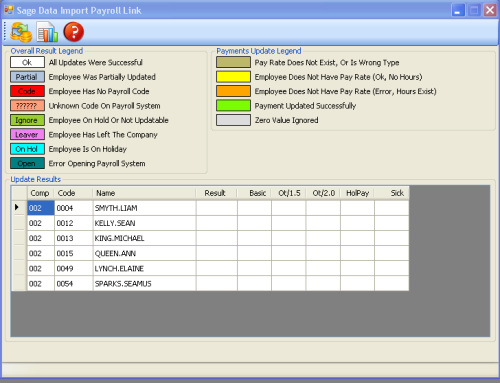Screen dimensions: 500x383
Task: Click the QUEEN.ANN name cell
Action: tap(145, 253)
